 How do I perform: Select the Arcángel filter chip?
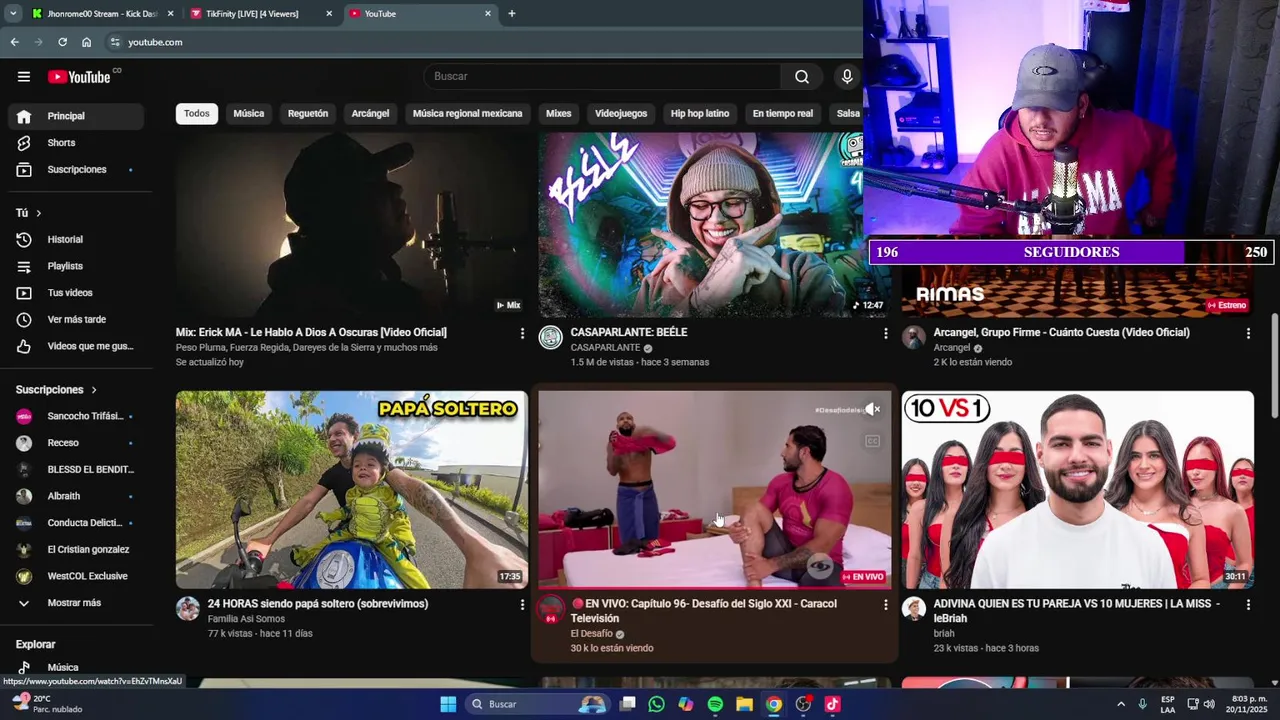(x=370, y=113)
